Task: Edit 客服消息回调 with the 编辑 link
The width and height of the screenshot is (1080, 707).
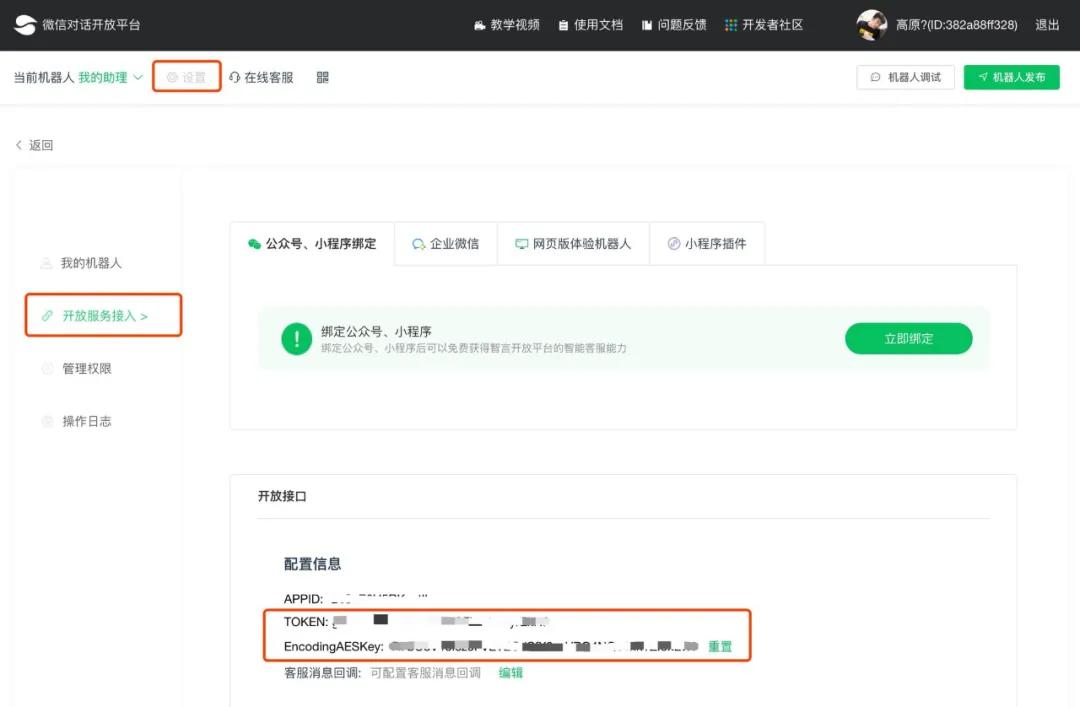Action: 510,672
